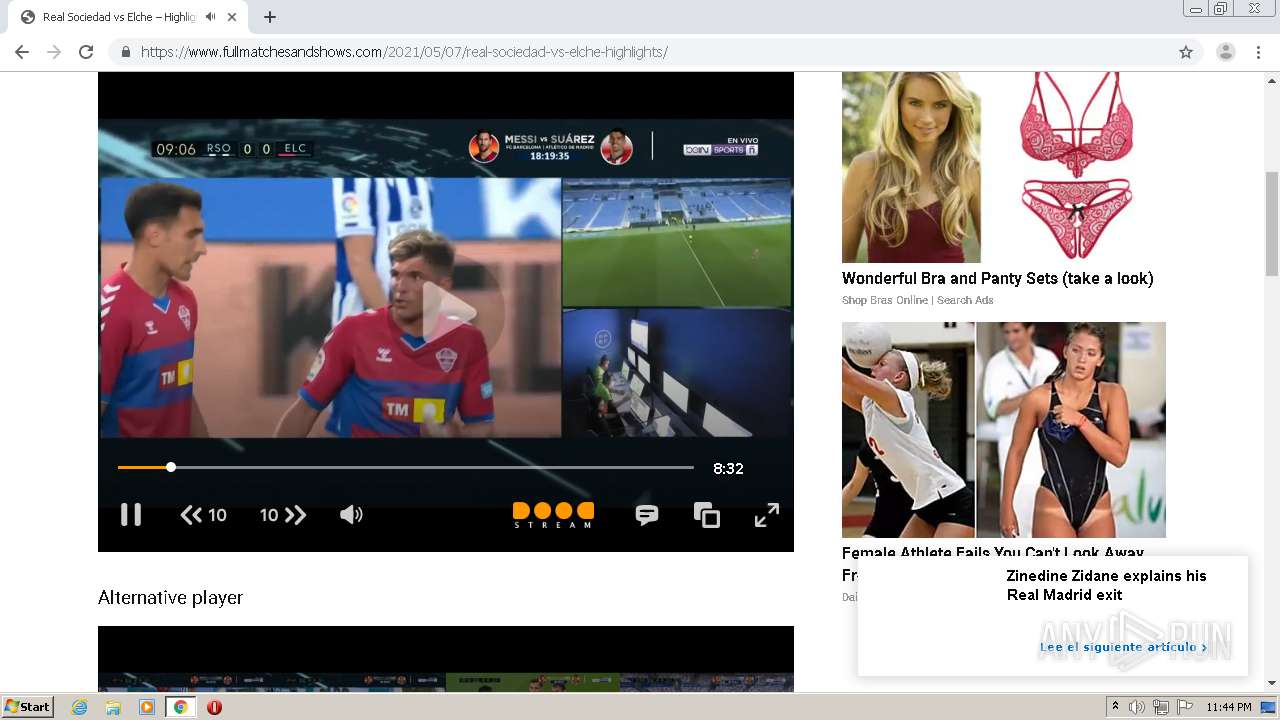Open Opera taskbar icon
This screenshot has width=1280, height=720.
[x=214, y=707]
